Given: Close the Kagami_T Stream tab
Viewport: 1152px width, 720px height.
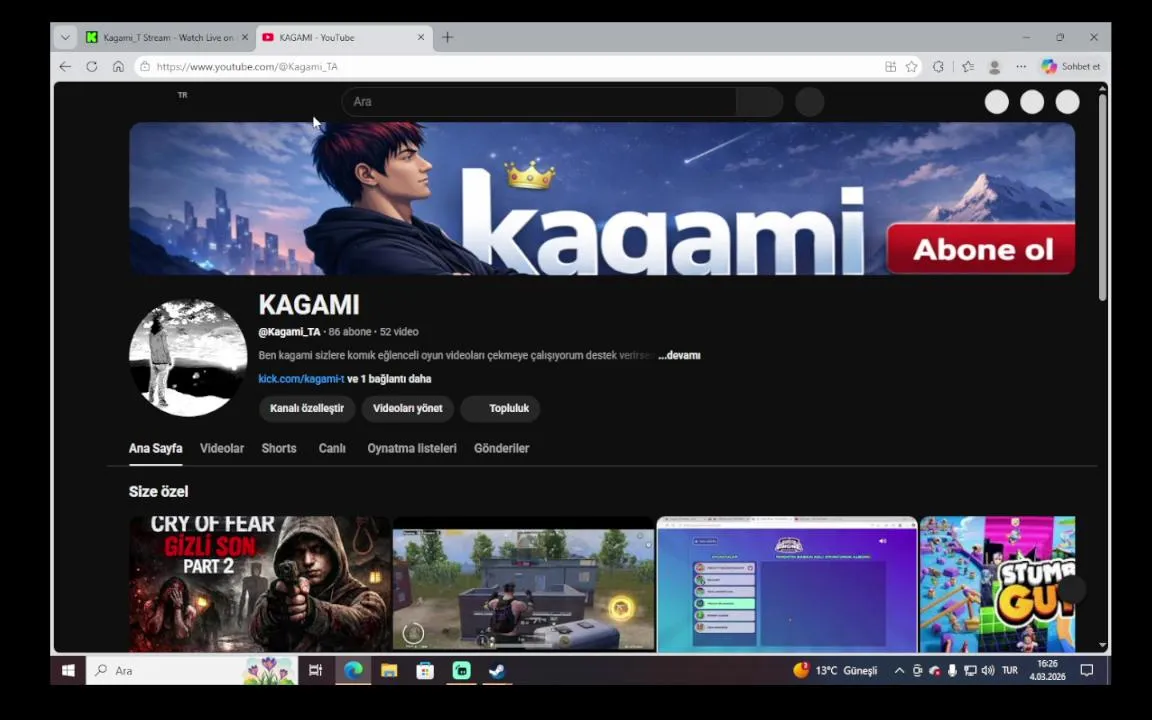Looking at the screenshot, I should tap(245, 37).
